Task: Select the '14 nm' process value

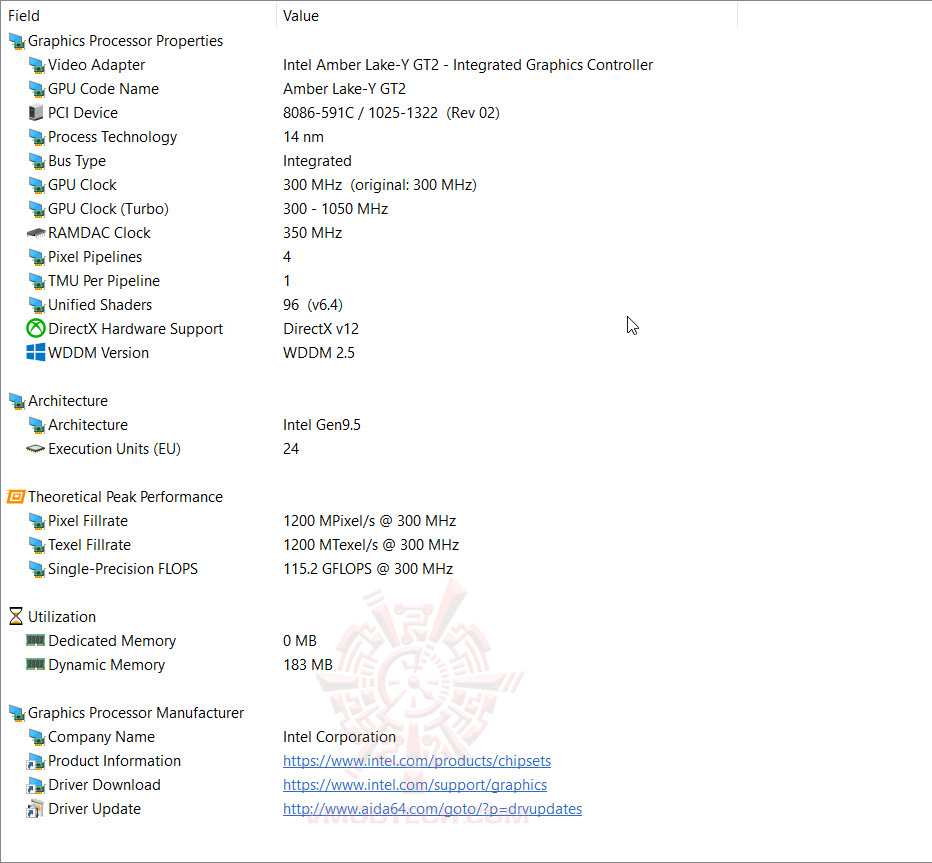Action: point(303,137)
